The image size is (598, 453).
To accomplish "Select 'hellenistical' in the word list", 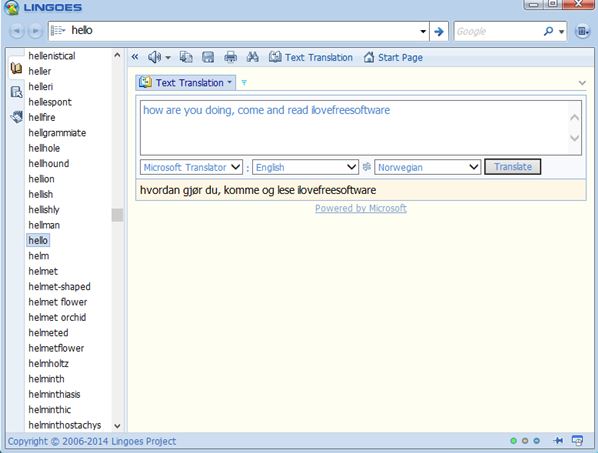I will 52,56.
